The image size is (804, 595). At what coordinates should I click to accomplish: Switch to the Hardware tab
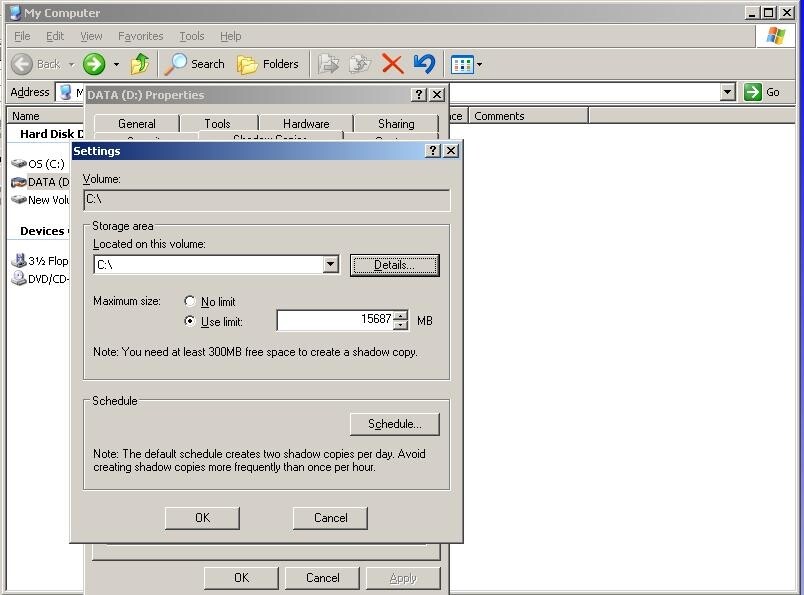pyautogui.click(x=305, y=123)
